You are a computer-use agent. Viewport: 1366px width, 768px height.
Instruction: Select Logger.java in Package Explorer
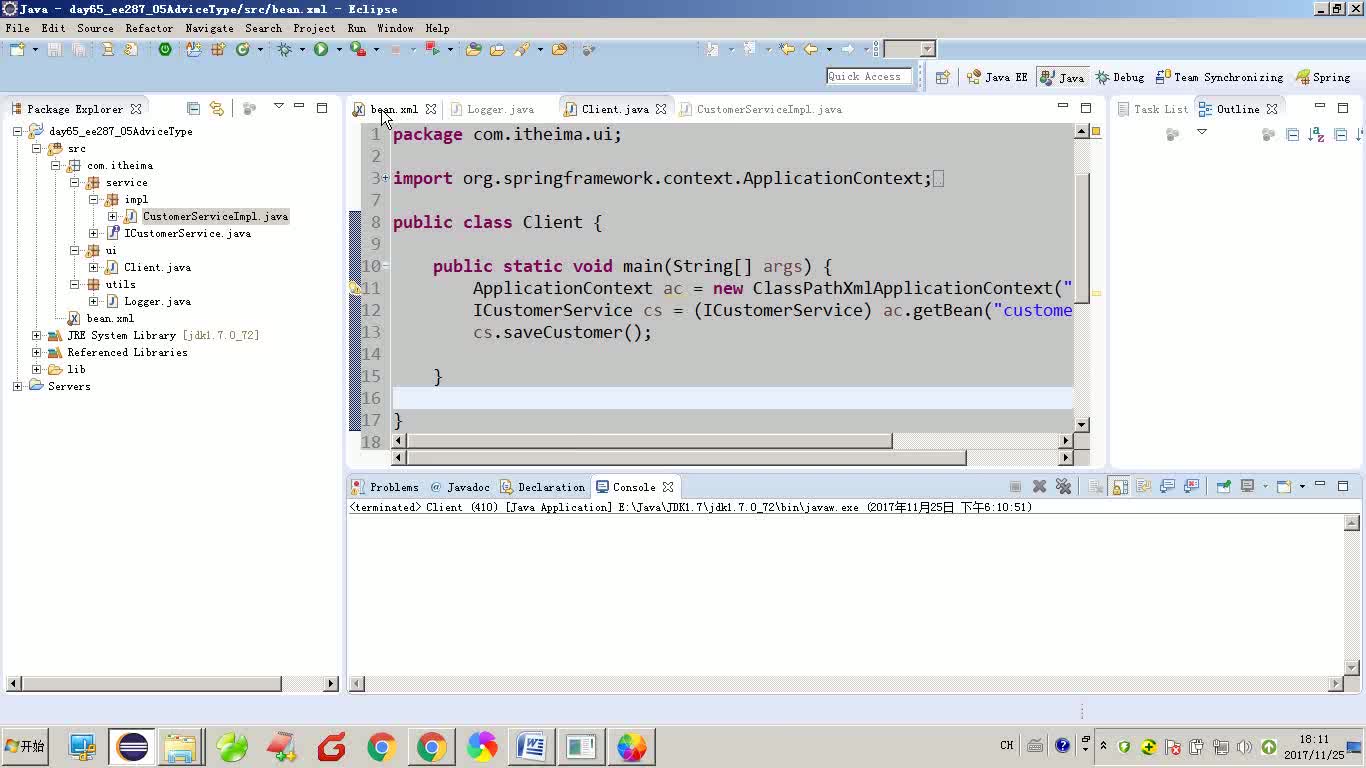pos(157,301)
